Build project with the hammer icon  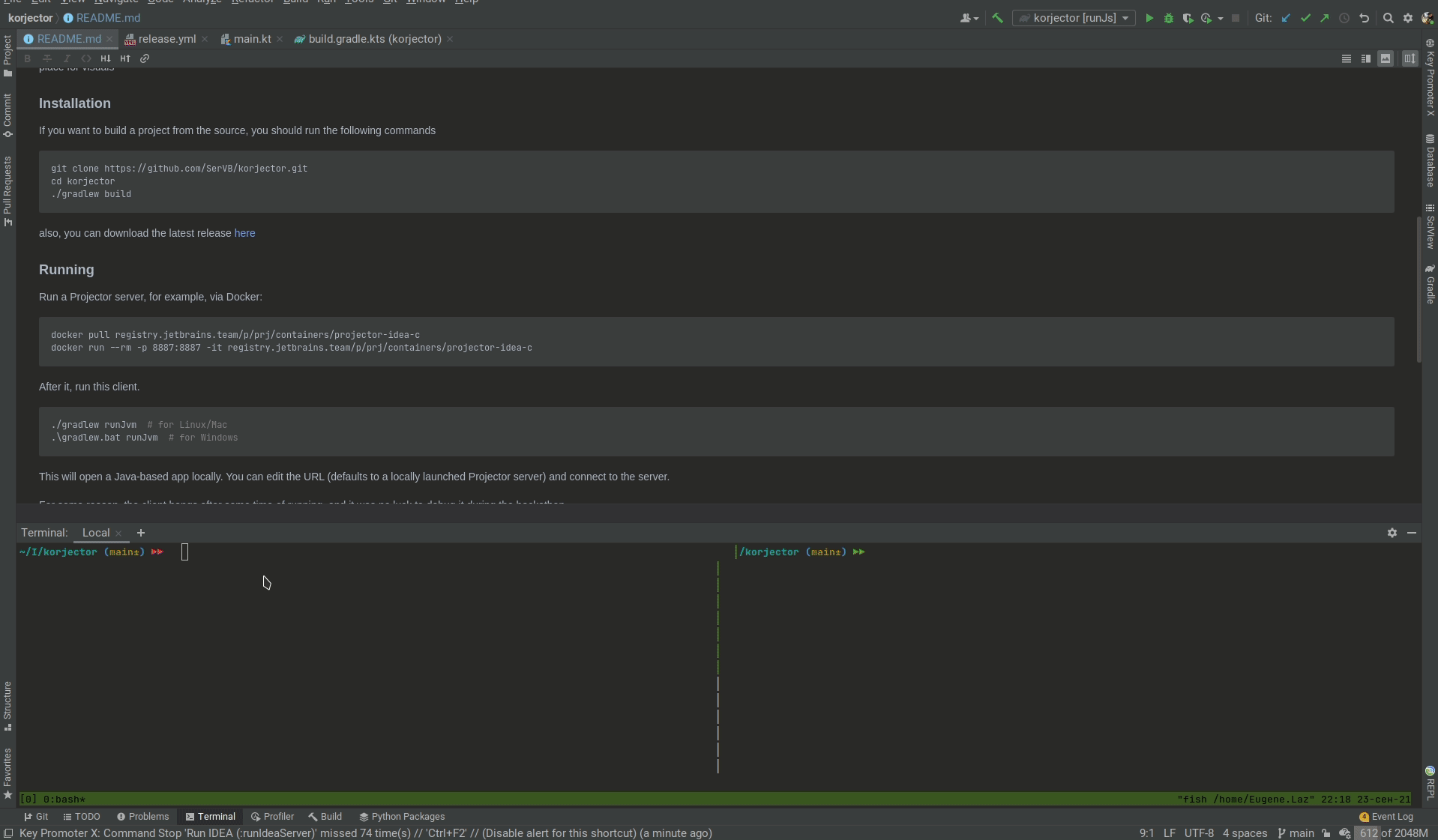click(997, 18)
